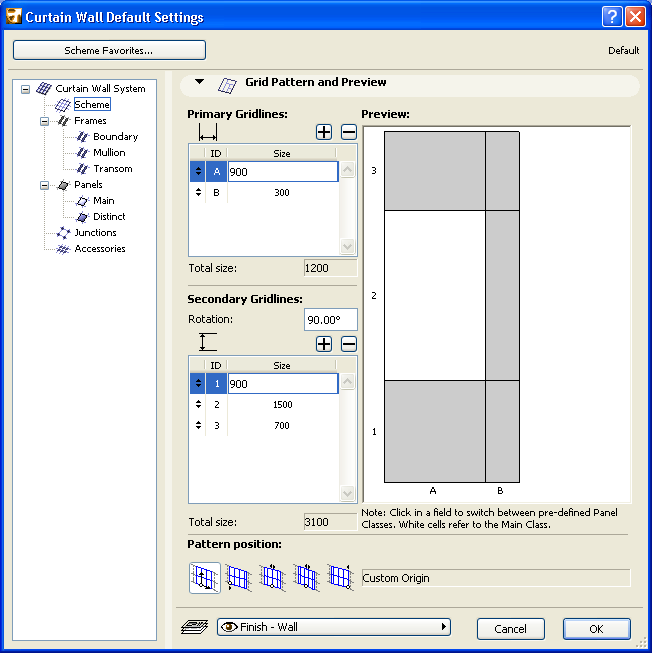The image size is (652, 653).
Task: Collapse the Frames tree node
Action: click(44, 121)
